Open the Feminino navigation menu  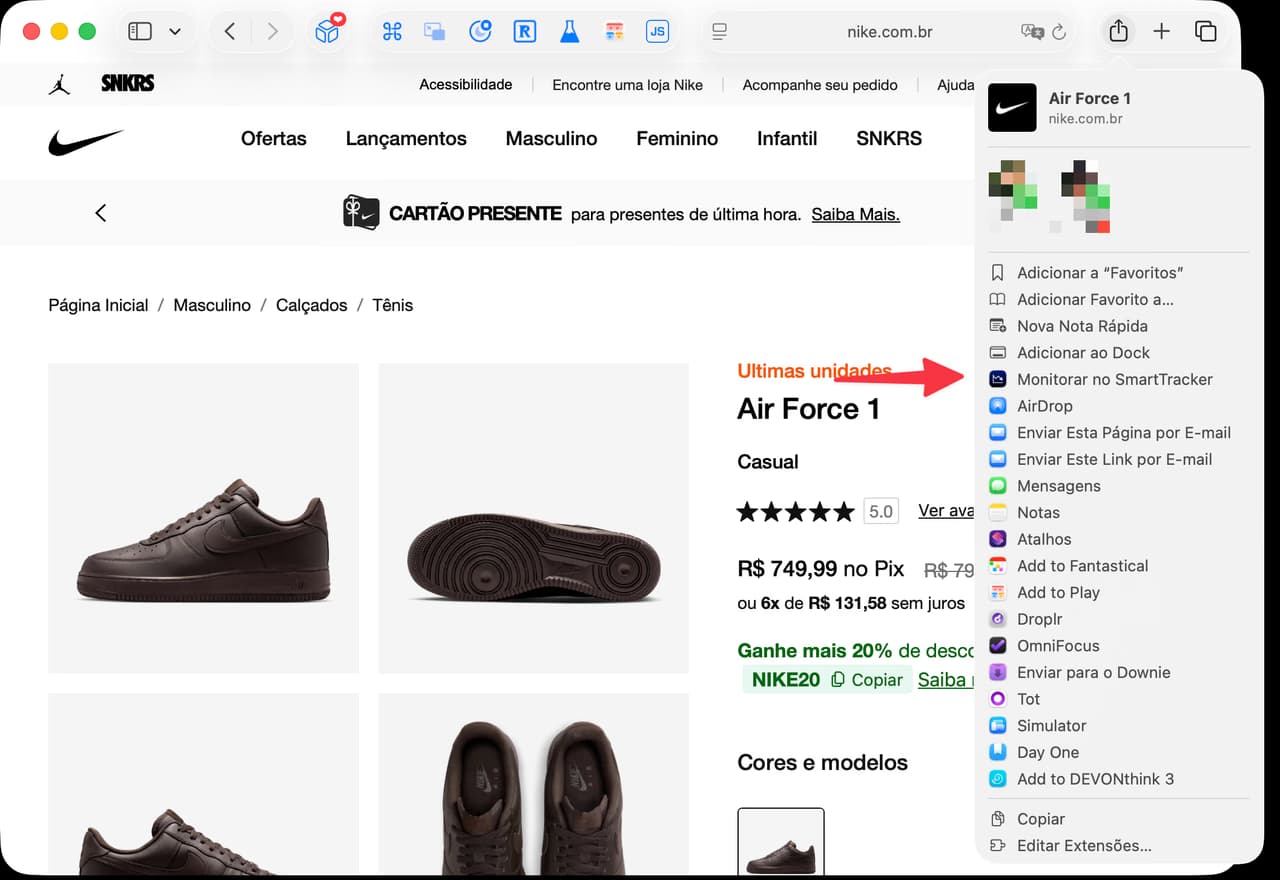point(677,139)
